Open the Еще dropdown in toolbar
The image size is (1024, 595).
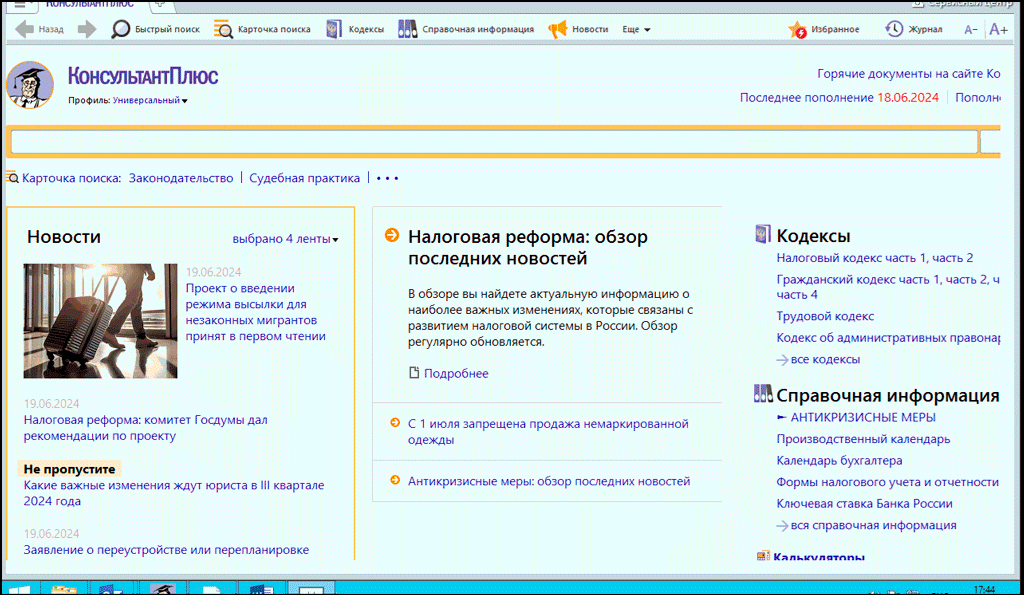[636, 29]
